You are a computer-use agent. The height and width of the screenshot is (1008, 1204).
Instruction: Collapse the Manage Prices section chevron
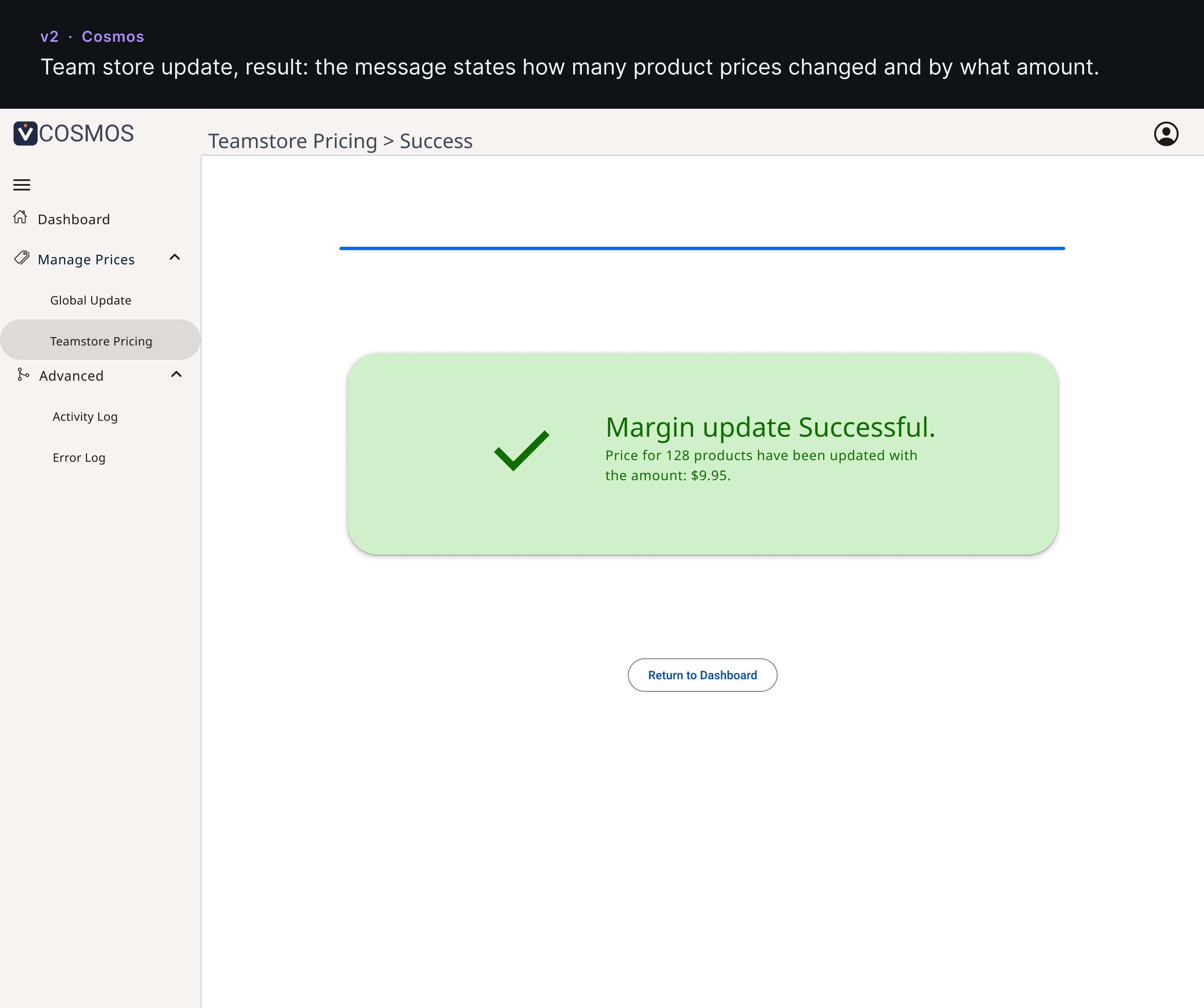pos(175,258)
